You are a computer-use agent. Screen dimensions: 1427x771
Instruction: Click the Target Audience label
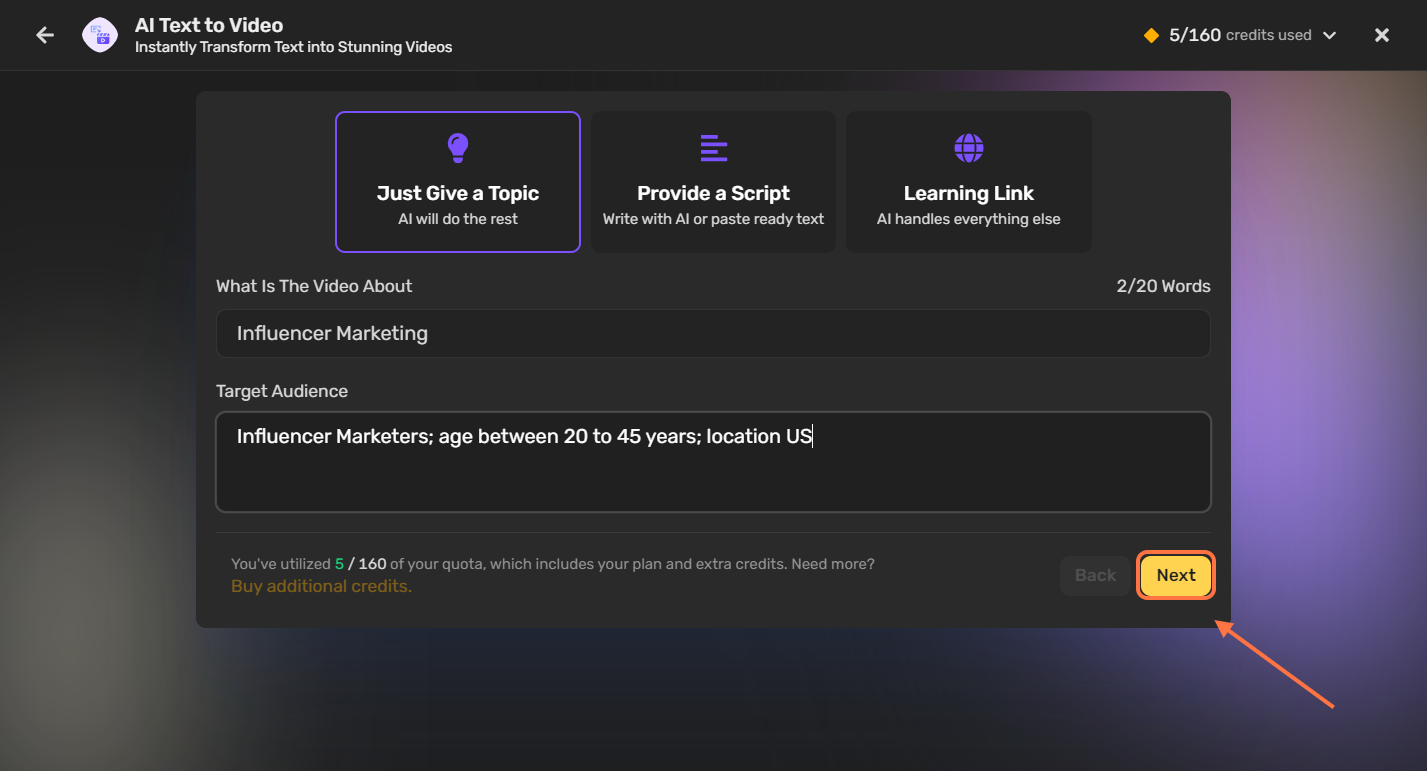click(282, 391)
